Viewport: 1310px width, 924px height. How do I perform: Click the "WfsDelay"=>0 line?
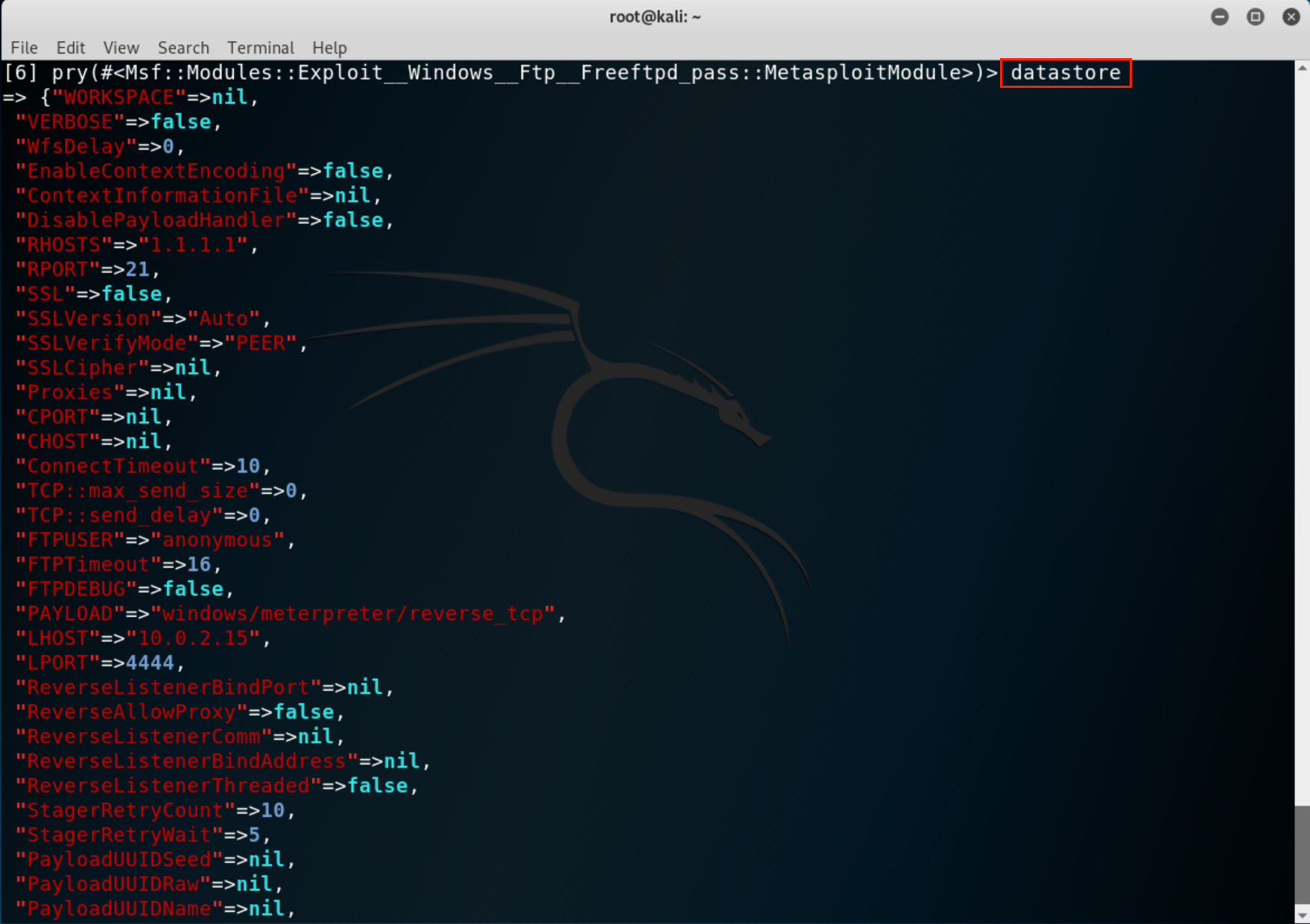point(100,146)
